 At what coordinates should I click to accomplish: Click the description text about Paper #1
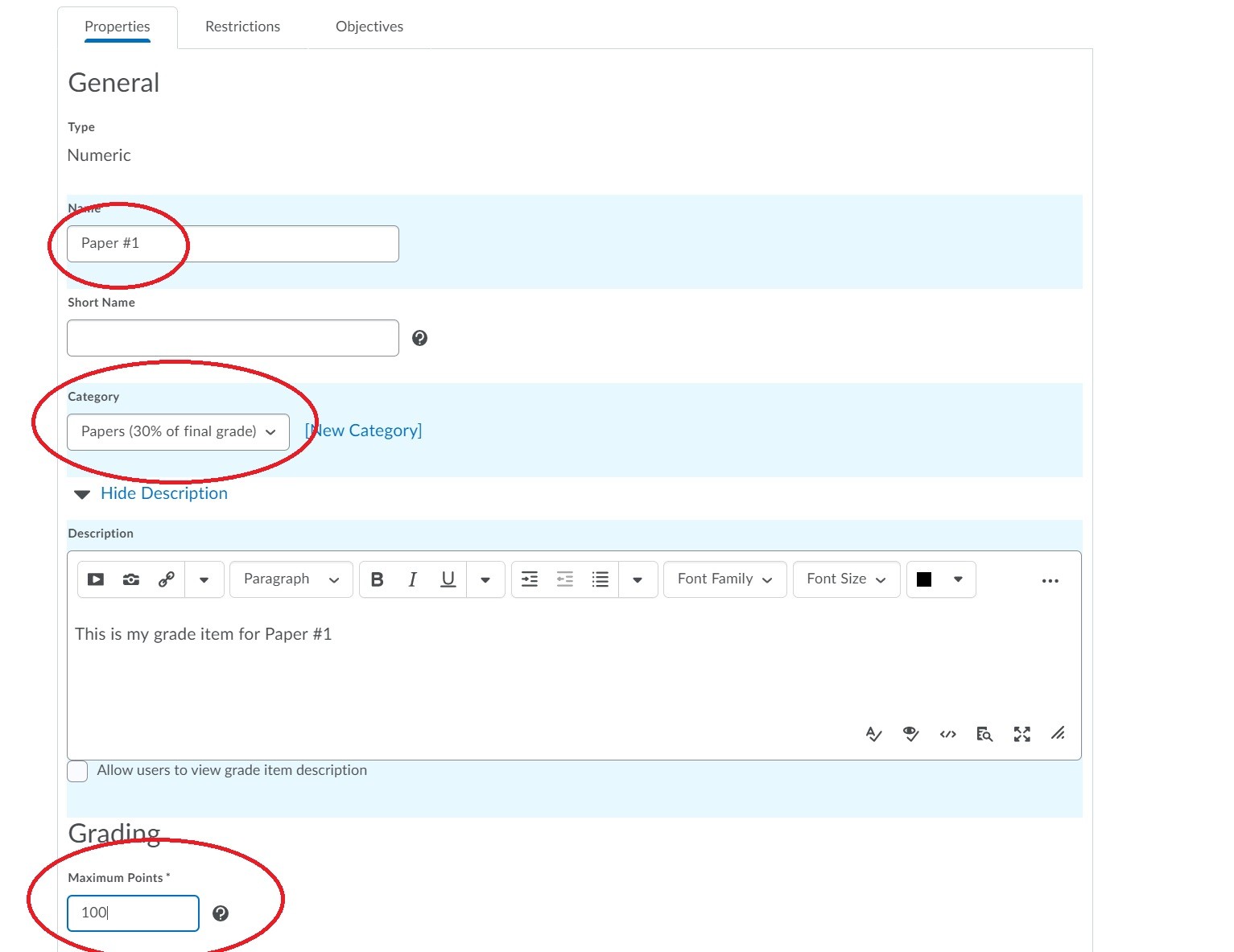pos(204,634)
